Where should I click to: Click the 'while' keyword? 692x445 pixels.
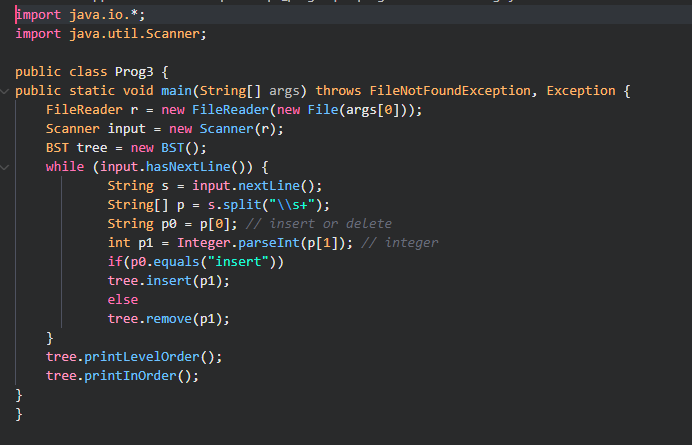point(65,166)
